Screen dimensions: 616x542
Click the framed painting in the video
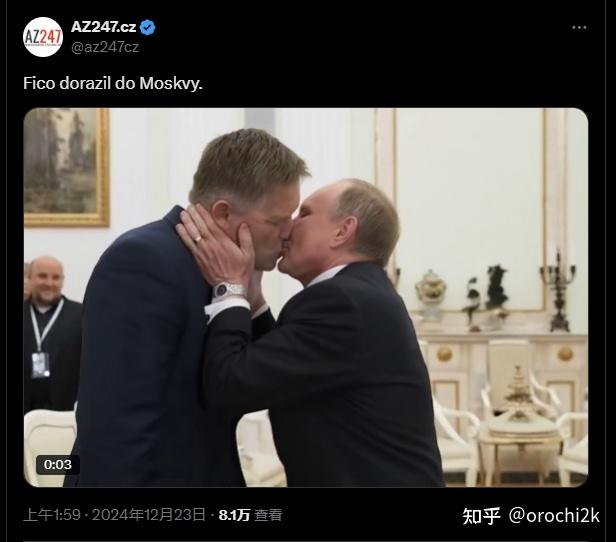pyautogui.click(x=66, y=167)
